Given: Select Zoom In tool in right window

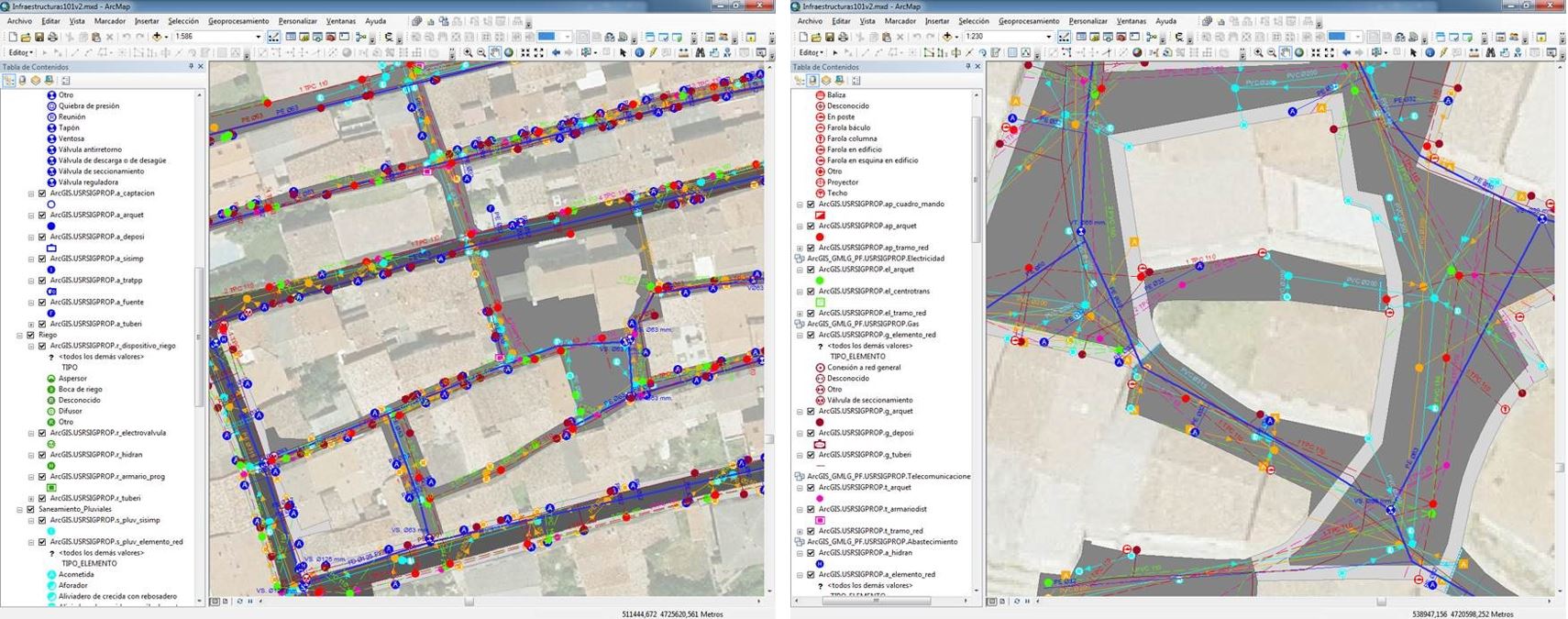Looking at the screenshot, I should [x=1258, y=52].
